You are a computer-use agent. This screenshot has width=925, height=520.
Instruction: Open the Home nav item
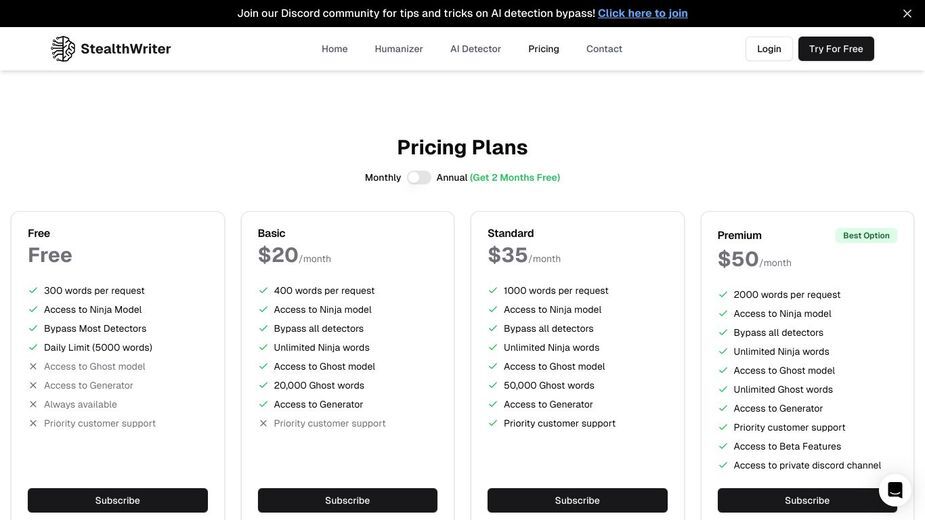pyautogui.click(x=334, y=49)
